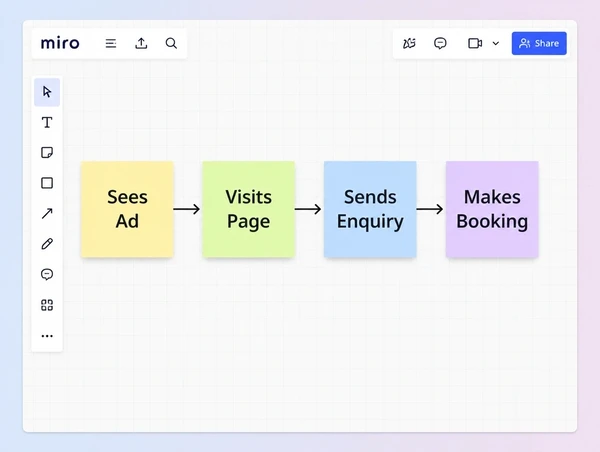Select the green Visits Page sticky note
This screenshot has height=452, width=600.
click(x=249, y=209)
